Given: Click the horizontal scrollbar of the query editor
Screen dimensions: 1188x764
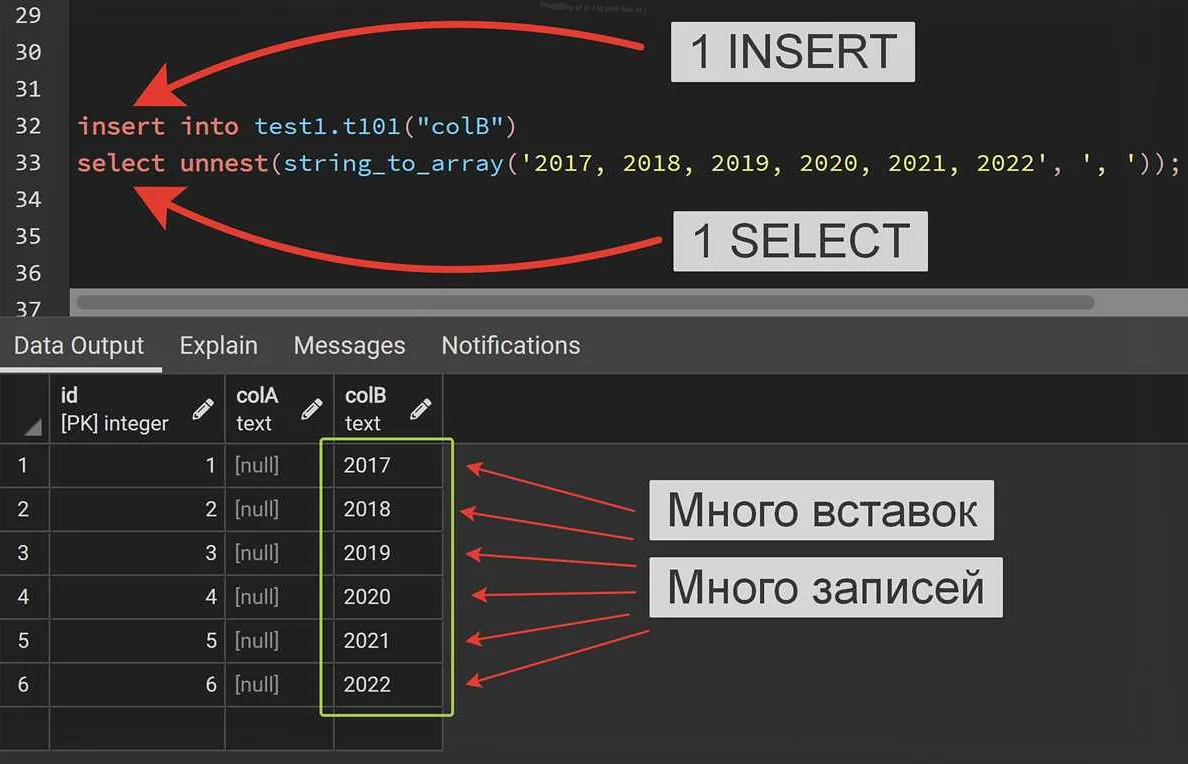Looking at the screenshot, I should pos(585,302).
